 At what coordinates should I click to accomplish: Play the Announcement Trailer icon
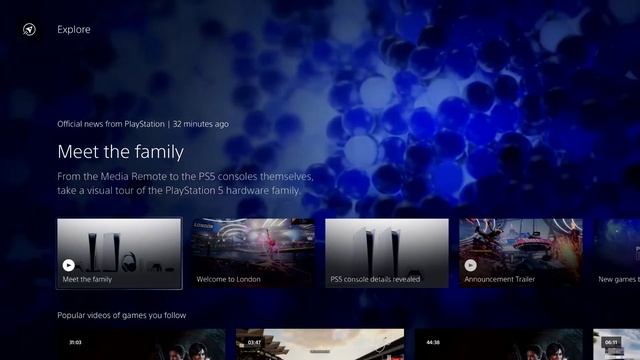coord(471,265)
